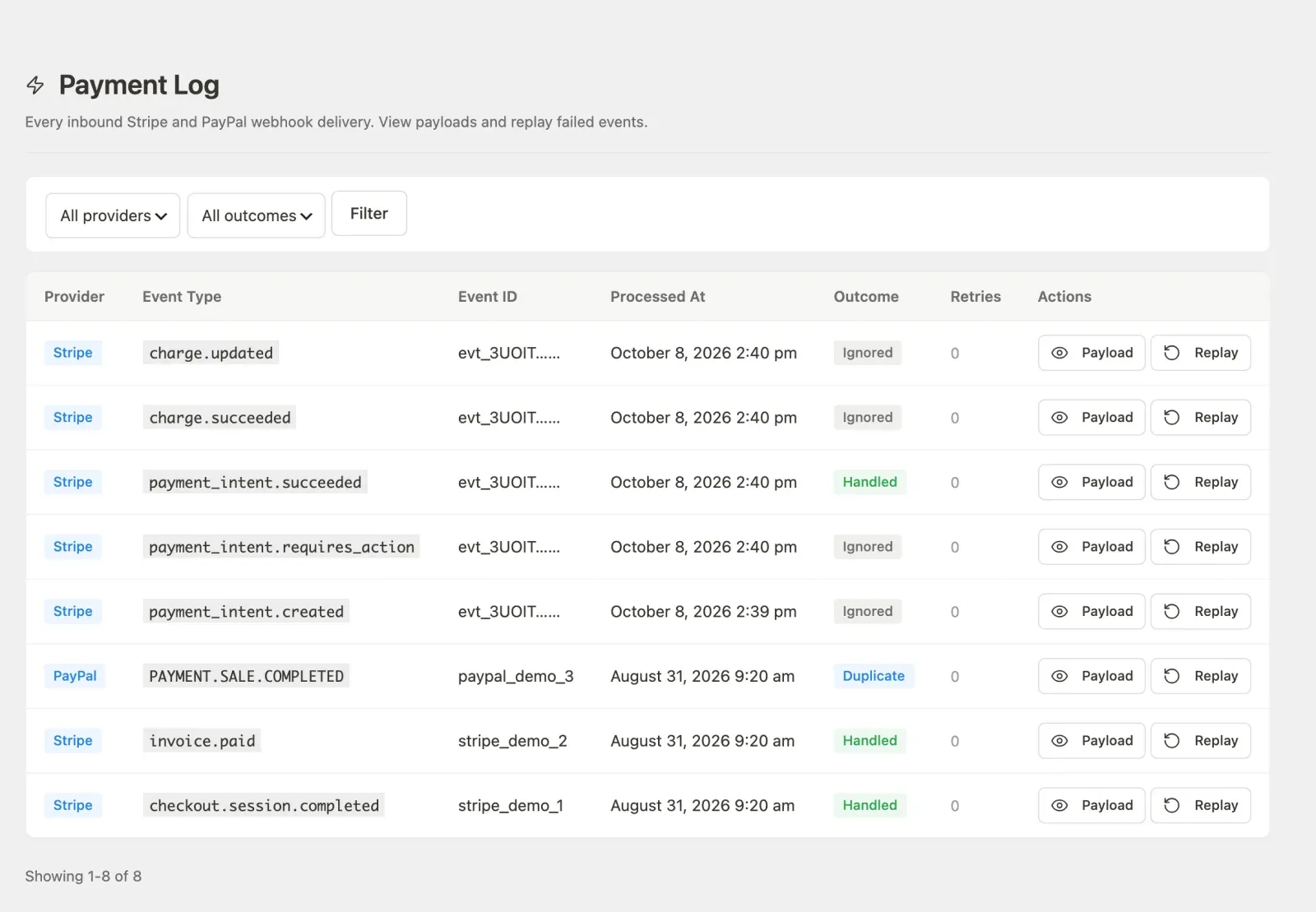Viewport: 1316px width, 912px height.
Task: Click the Processed At column header
Action: (x=657, y=297)
